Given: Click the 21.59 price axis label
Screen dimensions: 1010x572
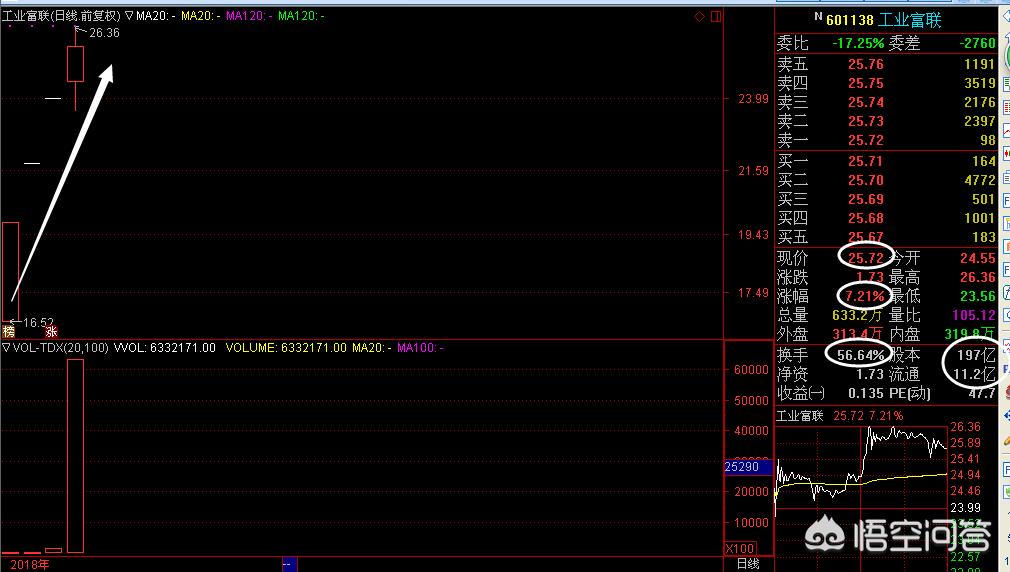Looking at the screenshot, I should [753, 171].
